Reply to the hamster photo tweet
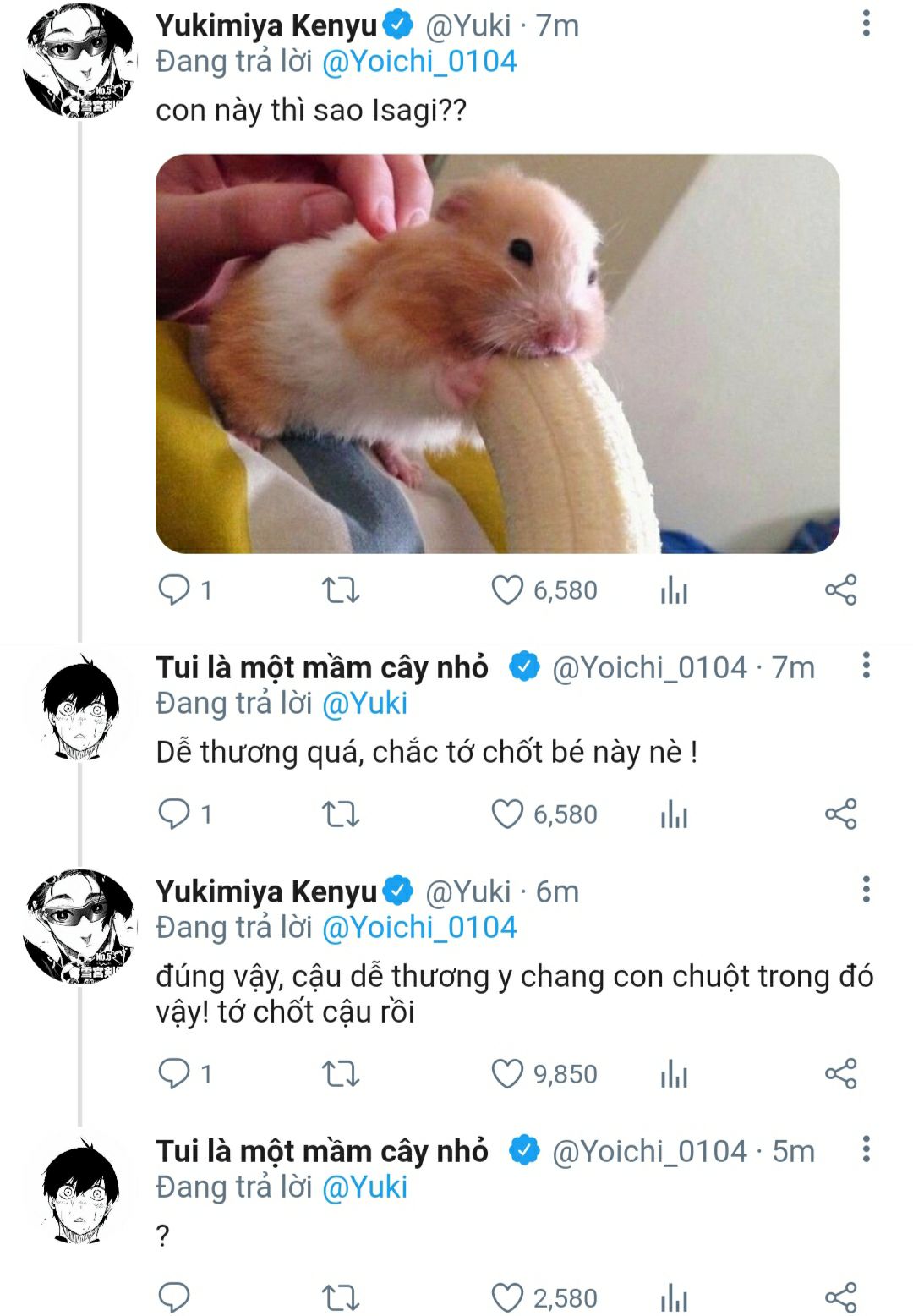The image size is (913, 1316). coord(174,590)
